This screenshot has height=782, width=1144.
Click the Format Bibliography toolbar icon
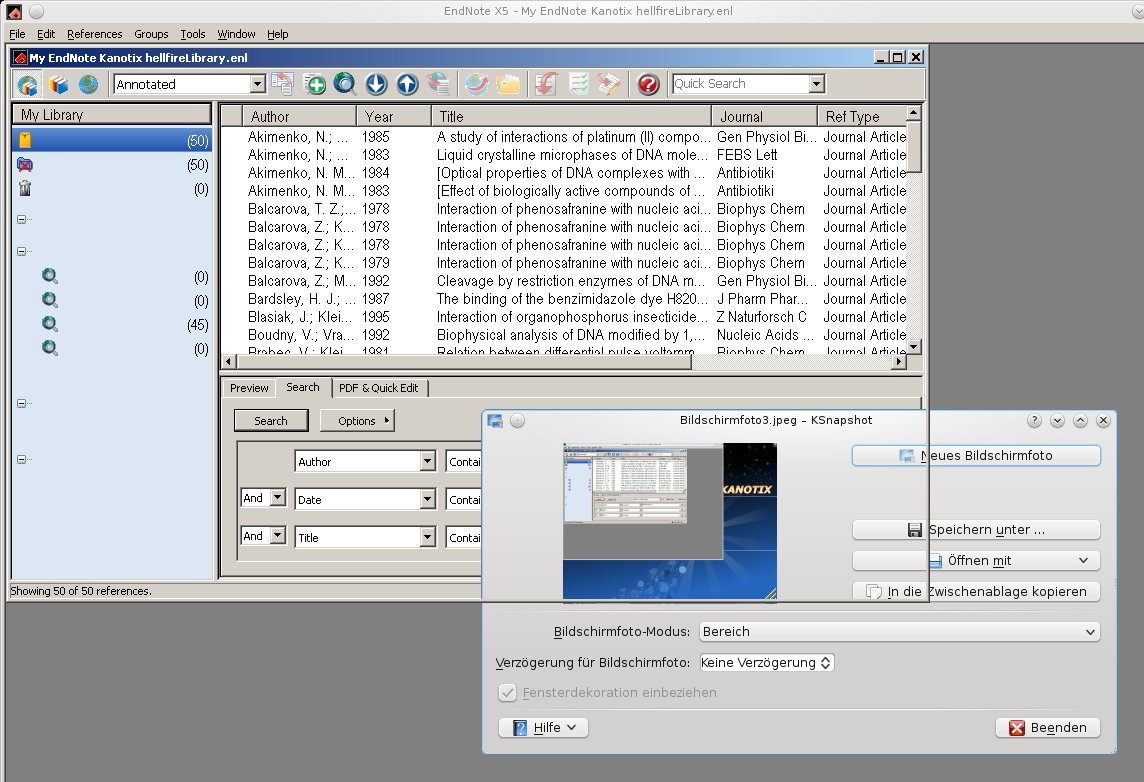[x=578, y=84]
